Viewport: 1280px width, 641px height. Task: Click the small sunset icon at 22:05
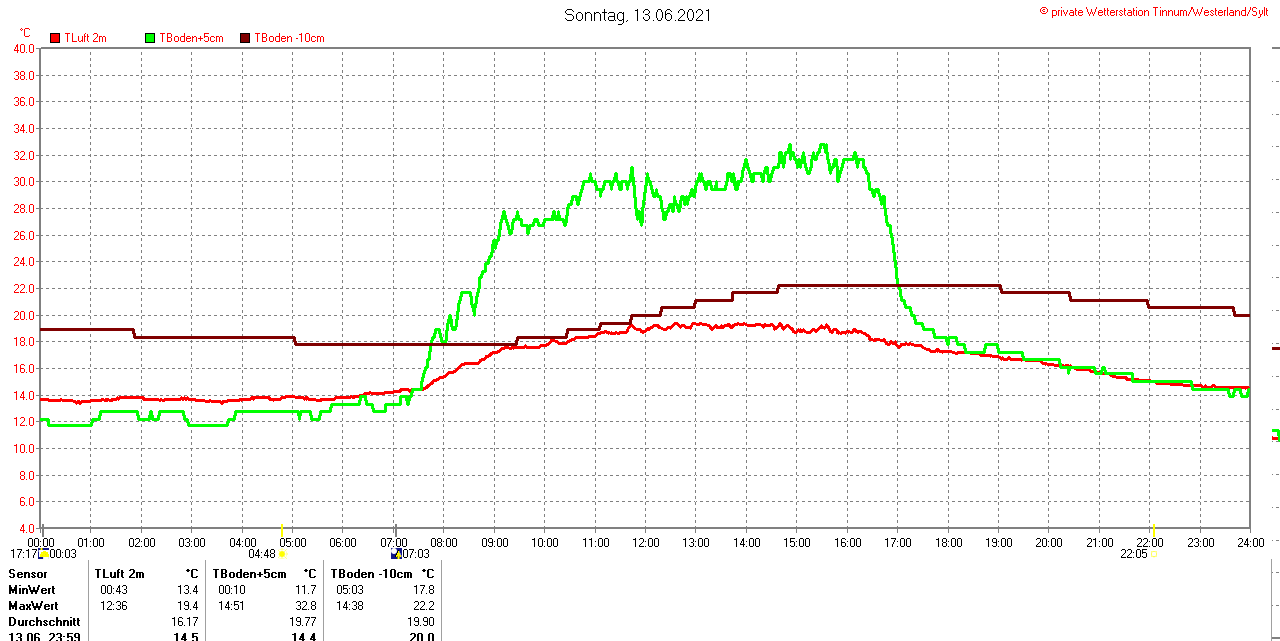[1155, 553]
